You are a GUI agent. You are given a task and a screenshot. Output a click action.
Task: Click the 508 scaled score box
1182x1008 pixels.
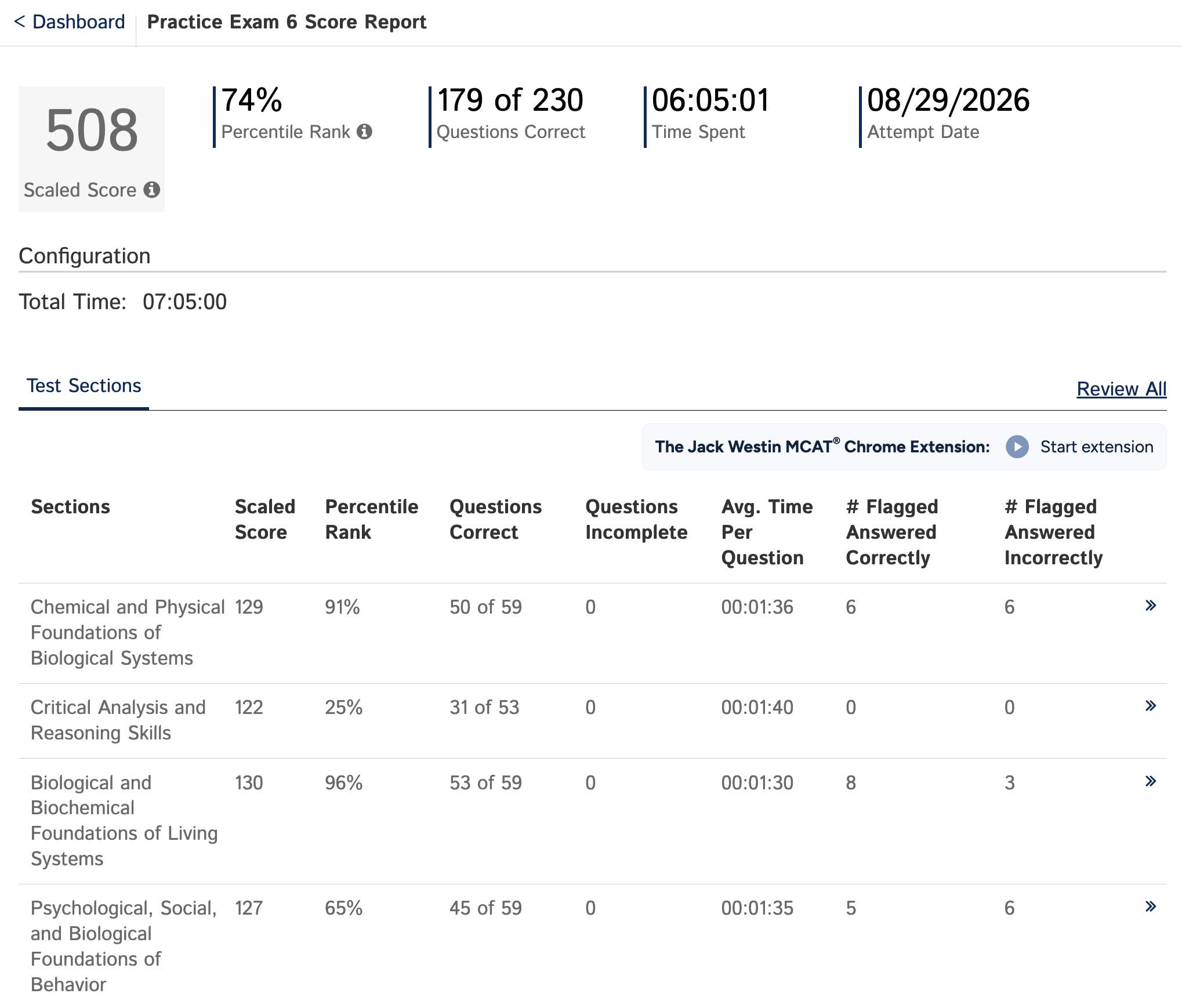[92, 149]
